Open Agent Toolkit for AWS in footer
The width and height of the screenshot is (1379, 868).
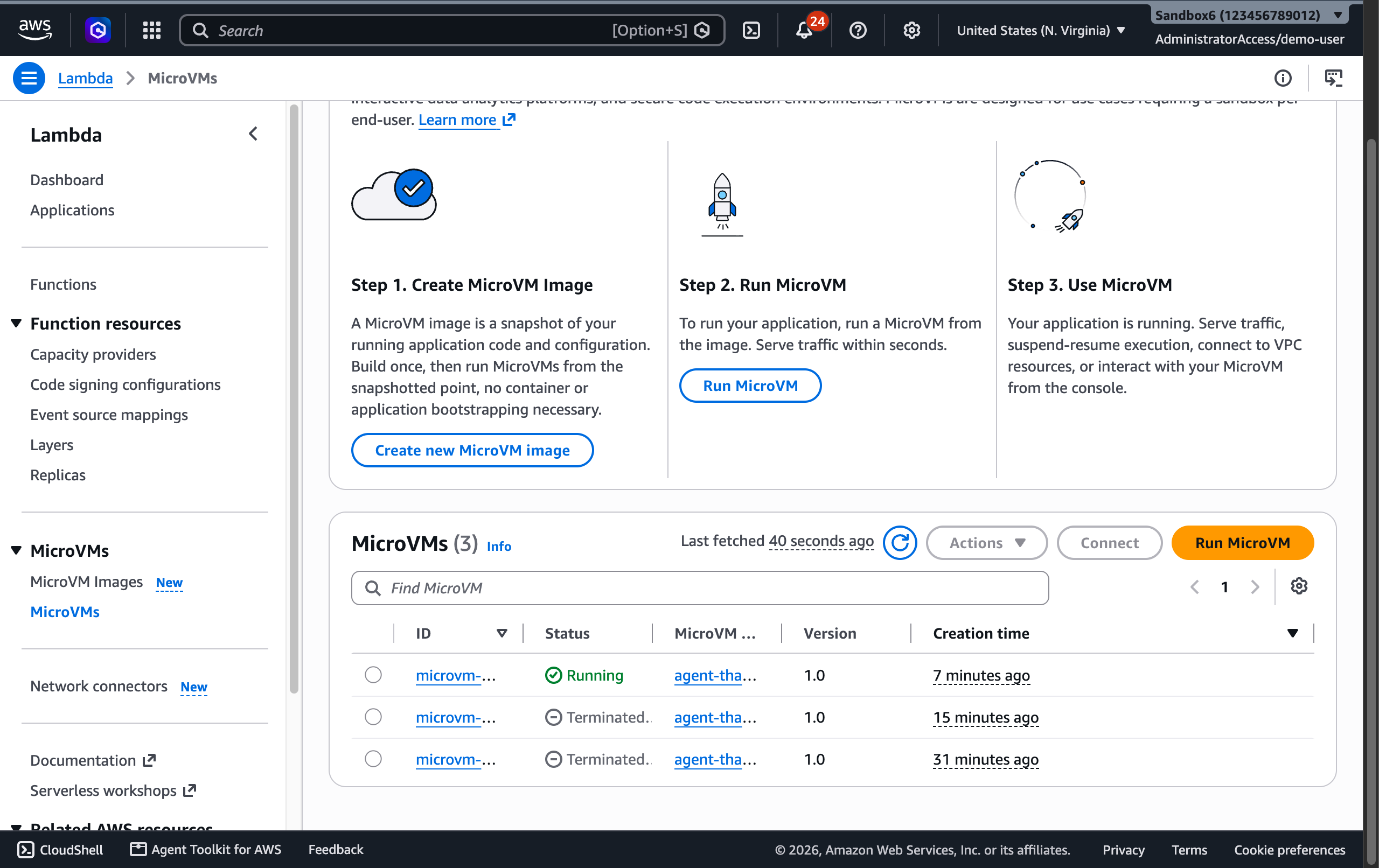(206, 850)
